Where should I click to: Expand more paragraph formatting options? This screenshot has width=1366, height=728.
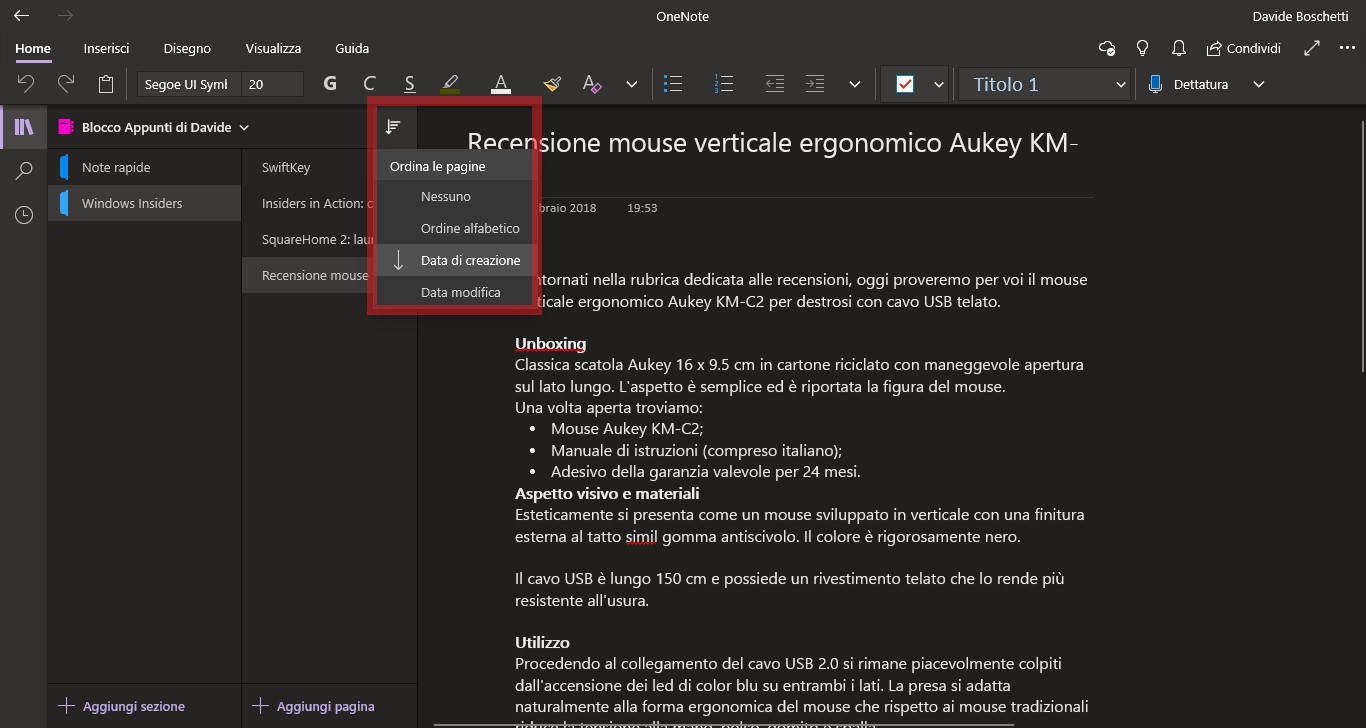coord(854,84)
